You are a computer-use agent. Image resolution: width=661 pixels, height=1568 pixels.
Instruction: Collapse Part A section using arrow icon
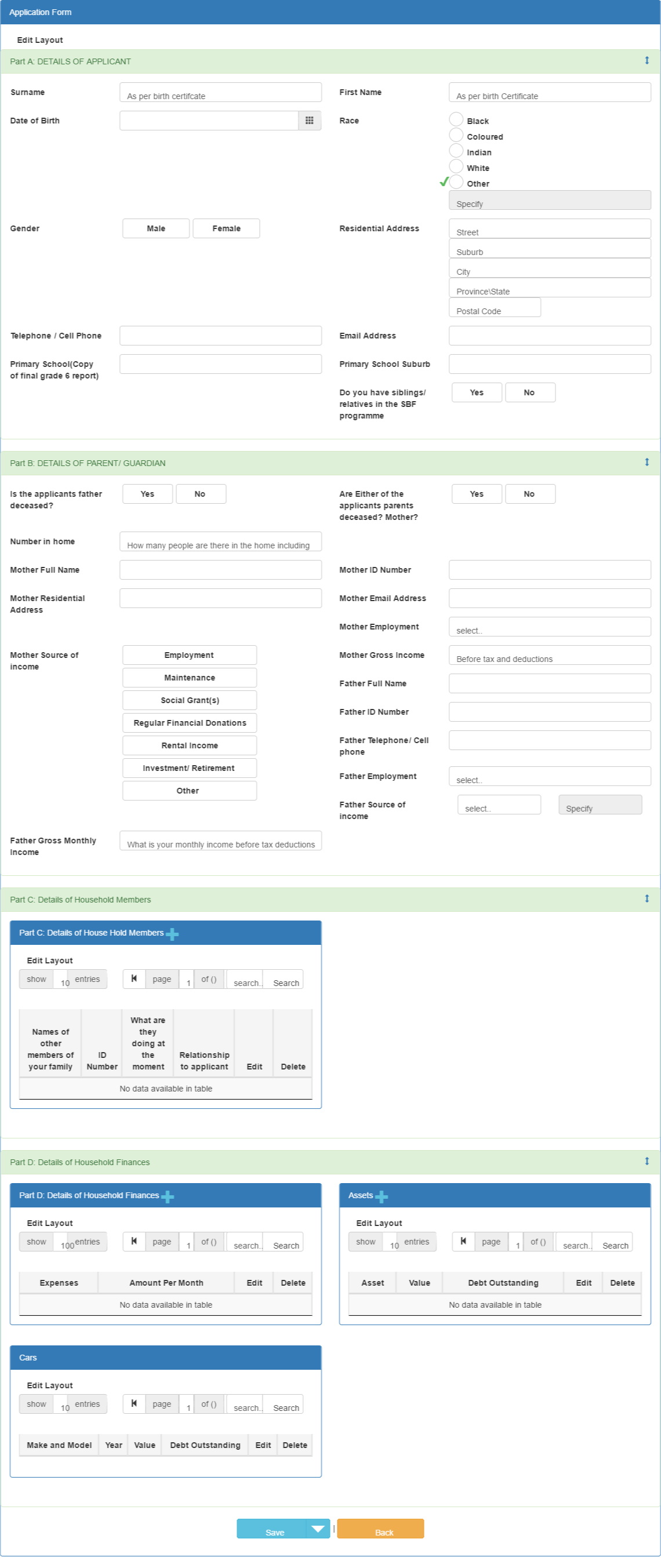click(x=647, y=60)
